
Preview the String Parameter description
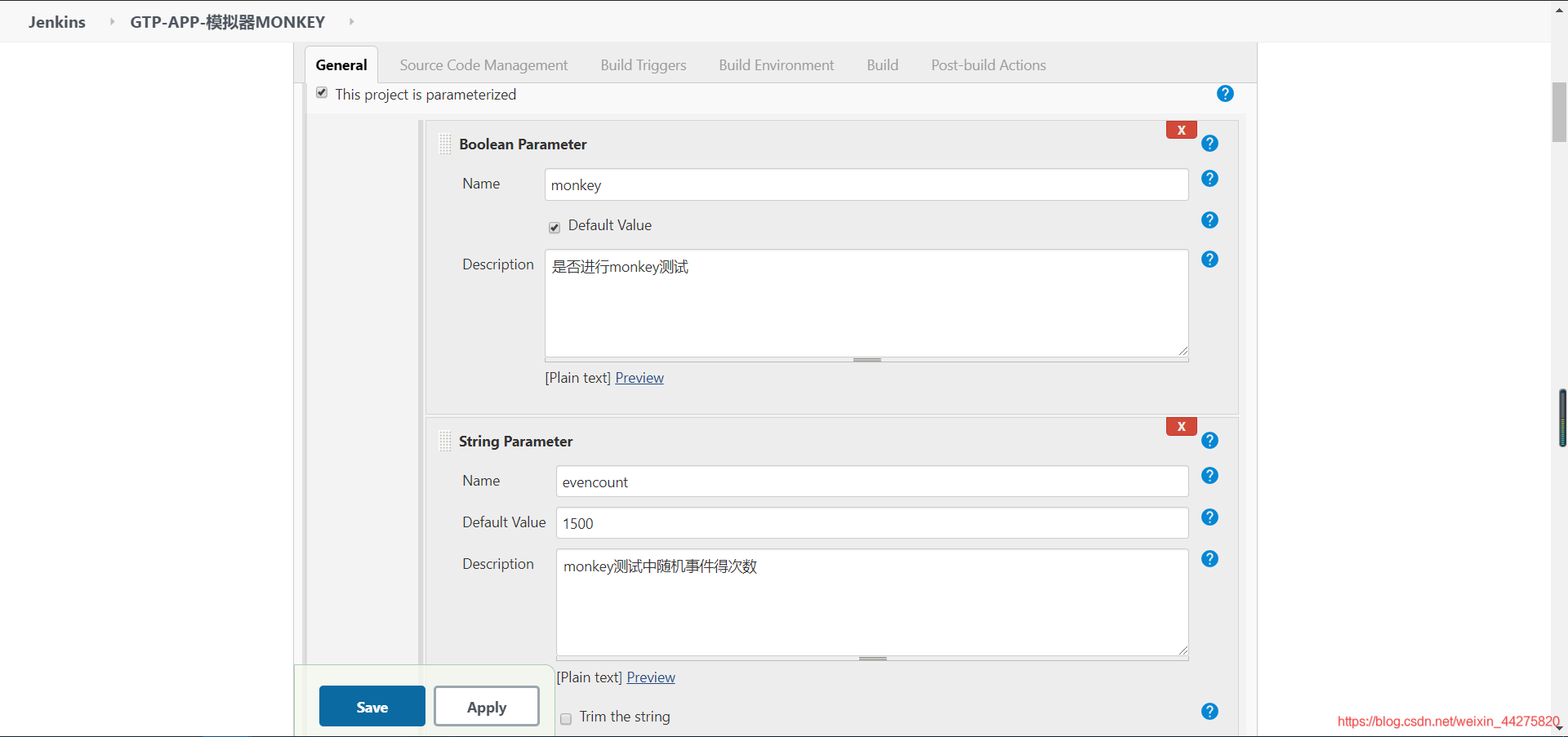point(651,677)
